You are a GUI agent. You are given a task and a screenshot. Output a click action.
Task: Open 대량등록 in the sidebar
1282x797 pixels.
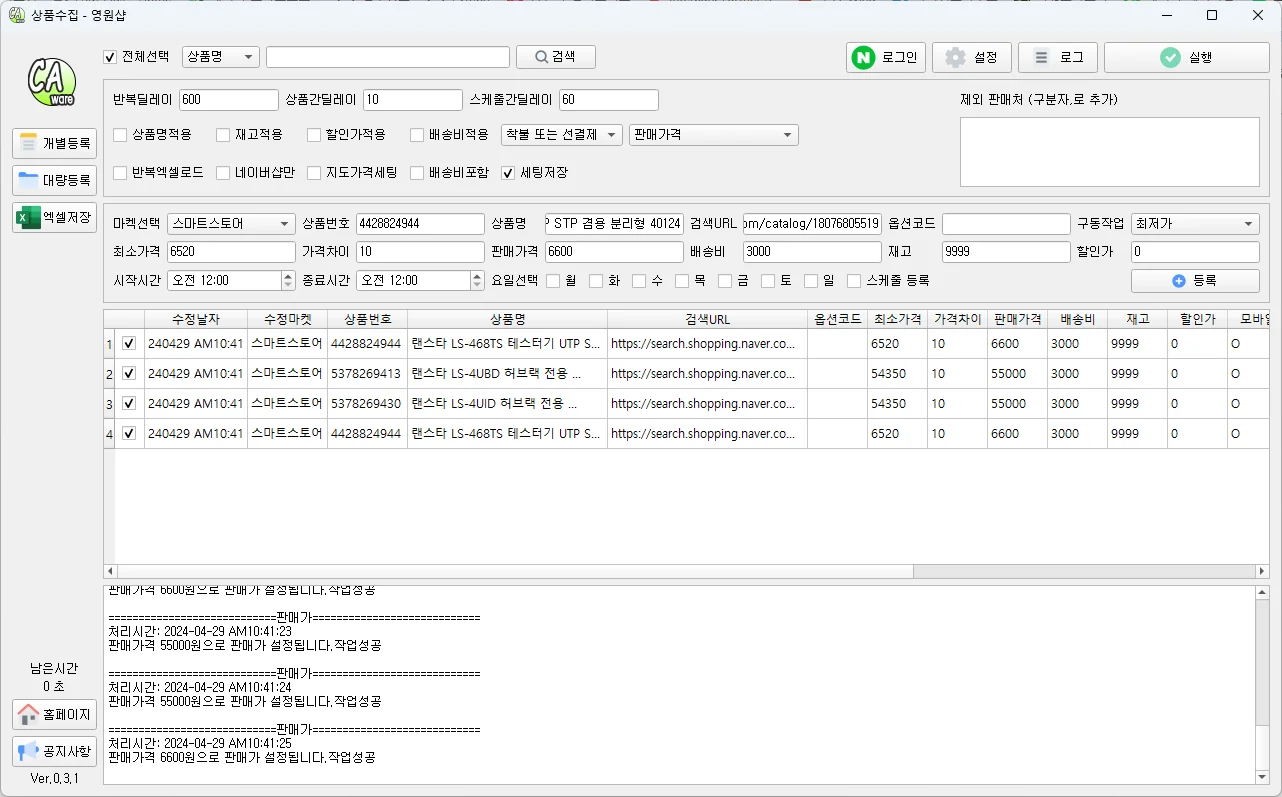click(x=55, y=180)
